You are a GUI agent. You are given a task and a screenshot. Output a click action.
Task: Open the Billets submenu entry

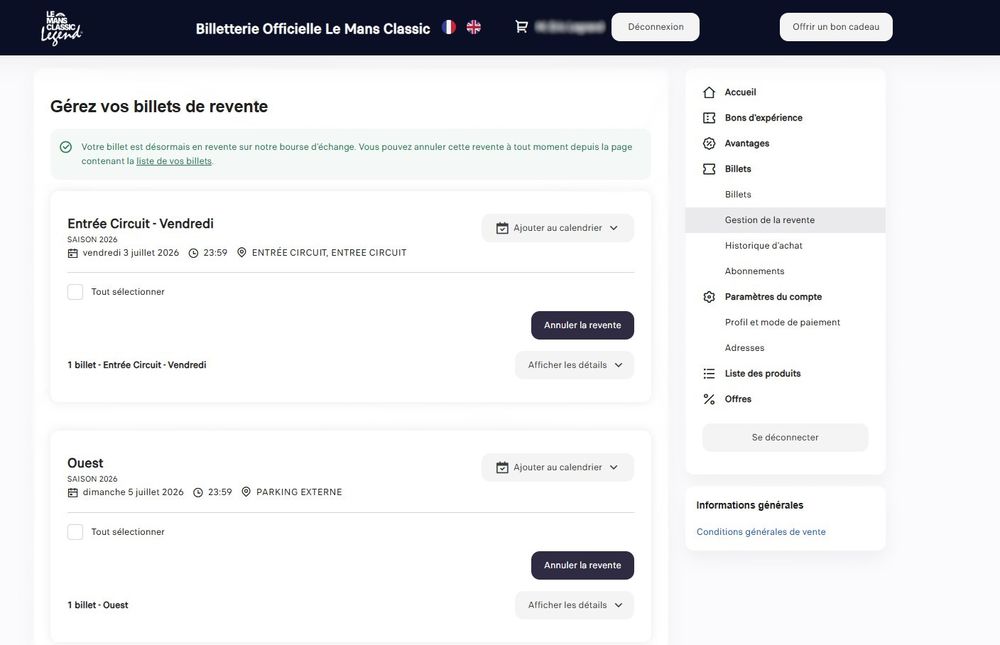click(x=738, y=195)
